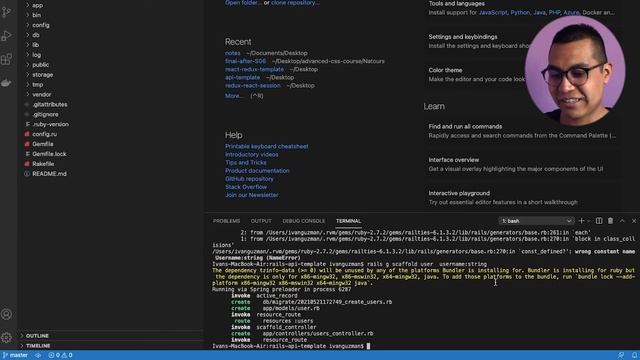Click the sync eye icon in status bar
The width and height of the screenshot is (640, 360).
coord(38,355)
